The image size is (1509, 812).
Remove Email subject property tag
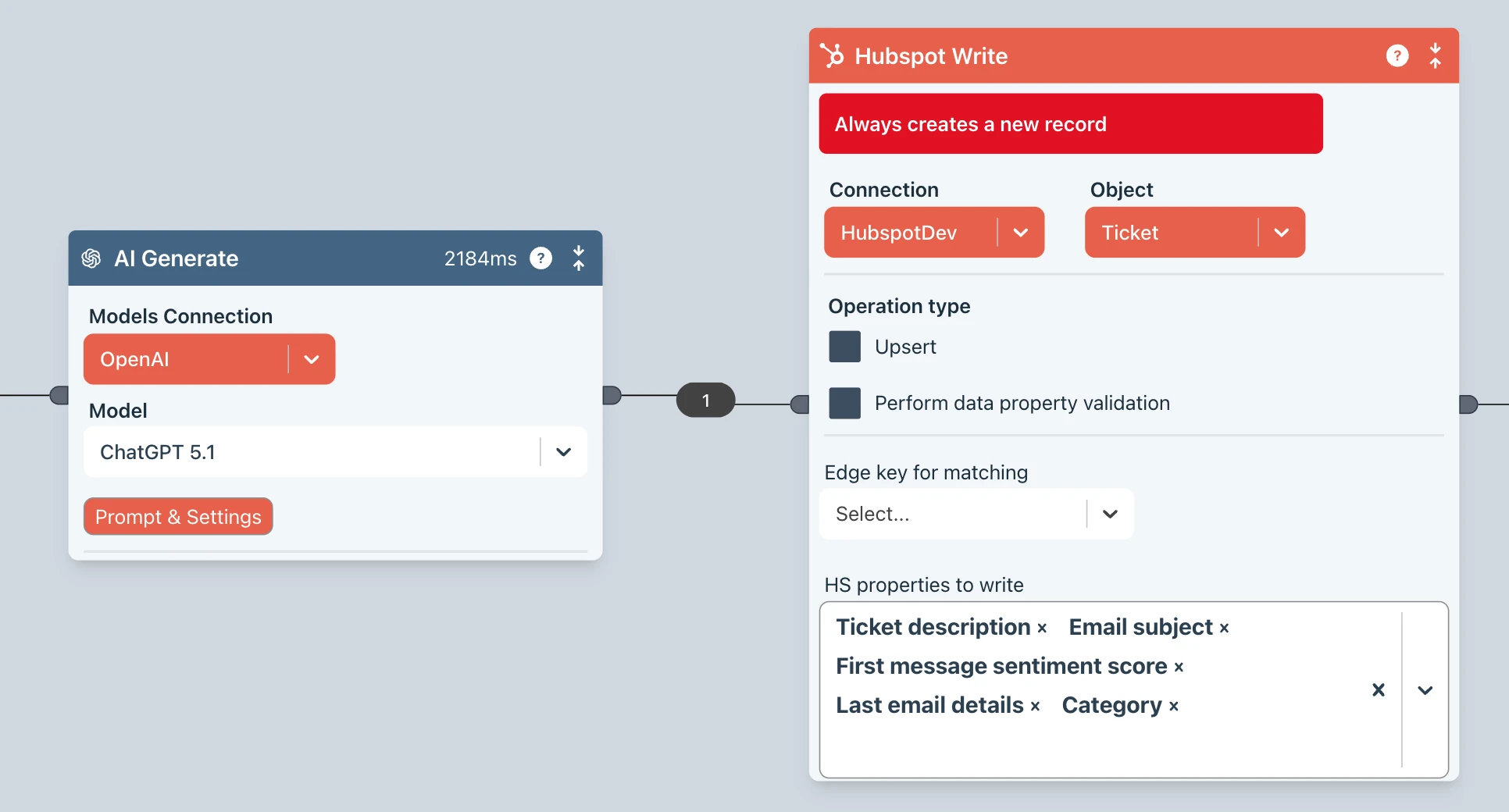click(x=1224, y=629)
